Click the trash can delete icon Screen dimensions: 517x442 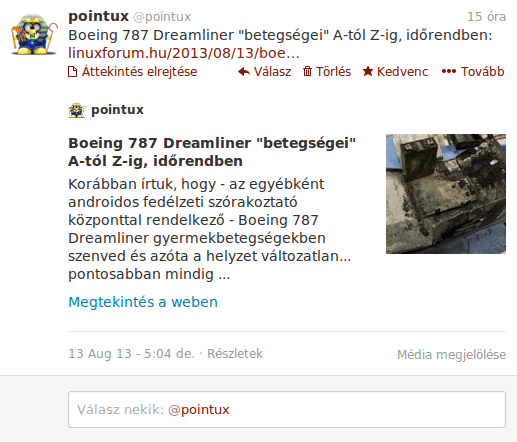(x=307, y=71)
